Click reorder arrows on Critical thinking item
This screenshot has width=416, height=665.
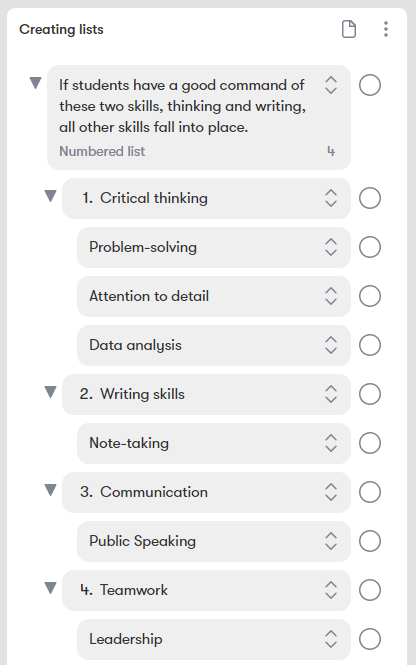point(331,198)
